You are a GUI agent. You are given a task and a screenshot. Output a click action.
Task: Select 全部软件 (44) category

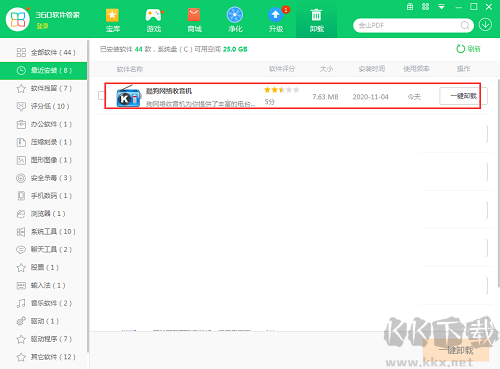[x=44, y=52]
